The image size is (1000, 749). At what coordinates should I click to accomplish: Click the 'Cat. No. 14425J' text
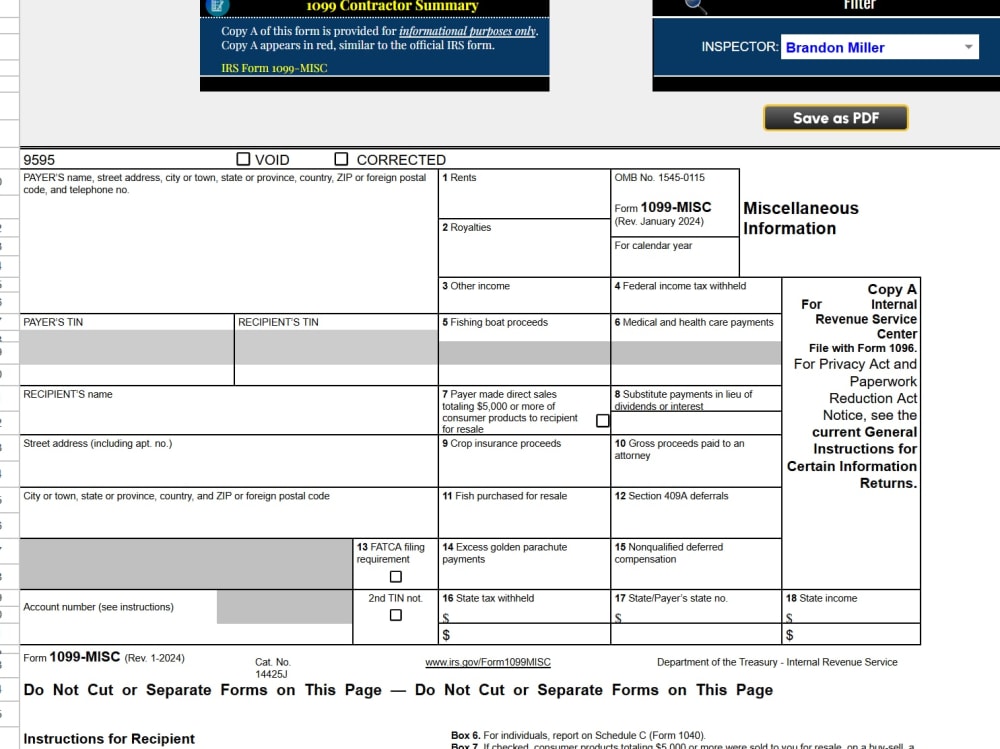click(272, 668)
